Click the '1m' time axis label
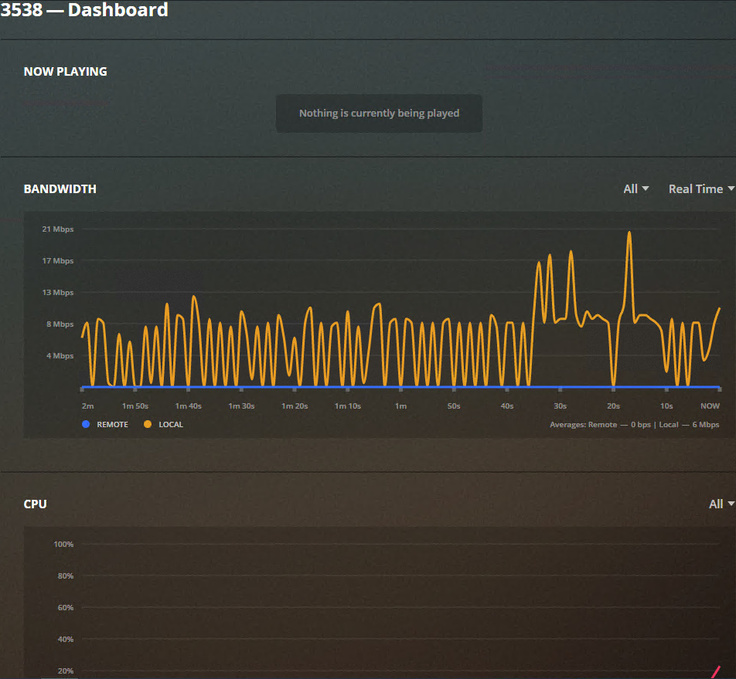This screenshot has height=679, width=736. (x=401, y=406)
